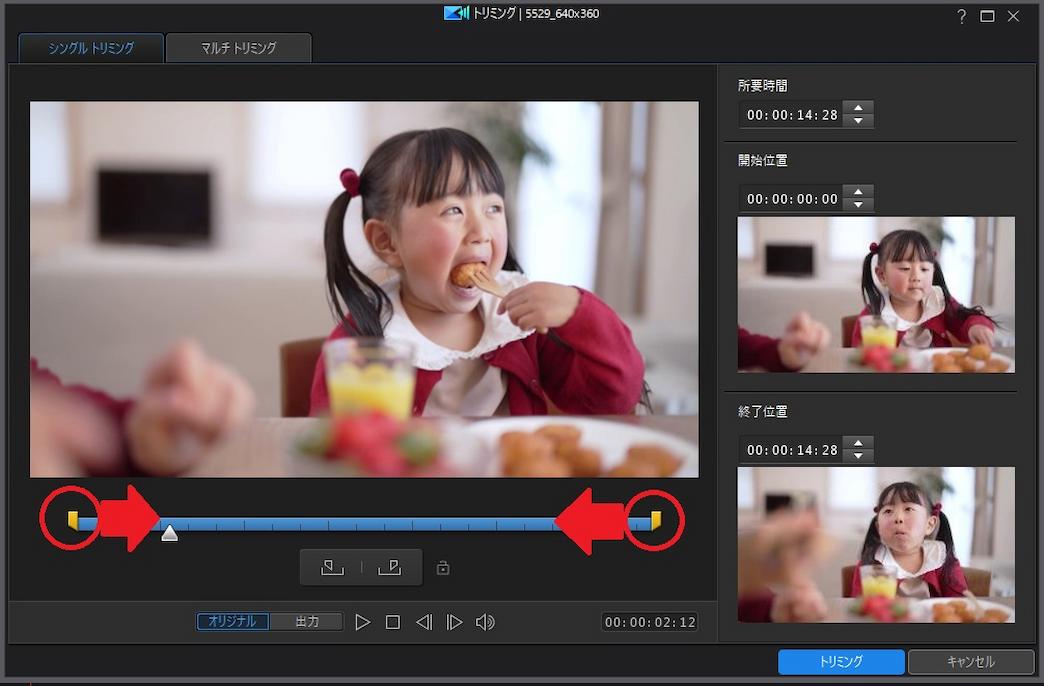This screenshot has width=1044, height=686.
Task: Stop the video playback
Action: pos(392,621)
